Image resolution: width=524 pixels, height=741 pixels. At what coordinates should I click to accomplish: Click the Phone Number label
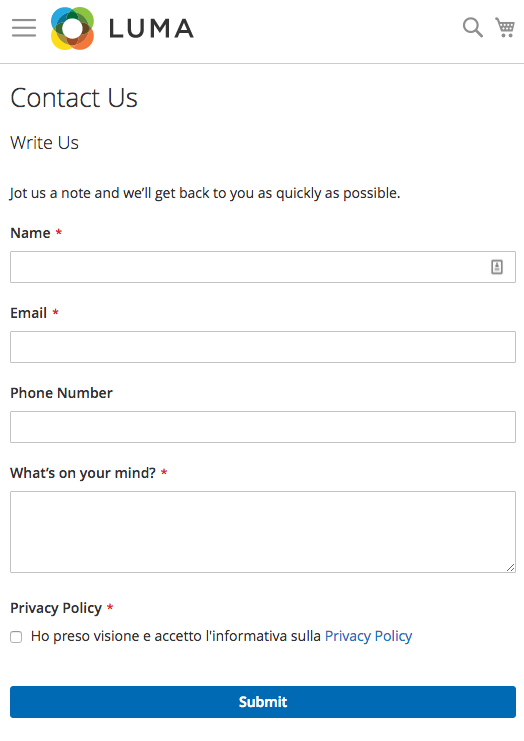coord(61,393)
